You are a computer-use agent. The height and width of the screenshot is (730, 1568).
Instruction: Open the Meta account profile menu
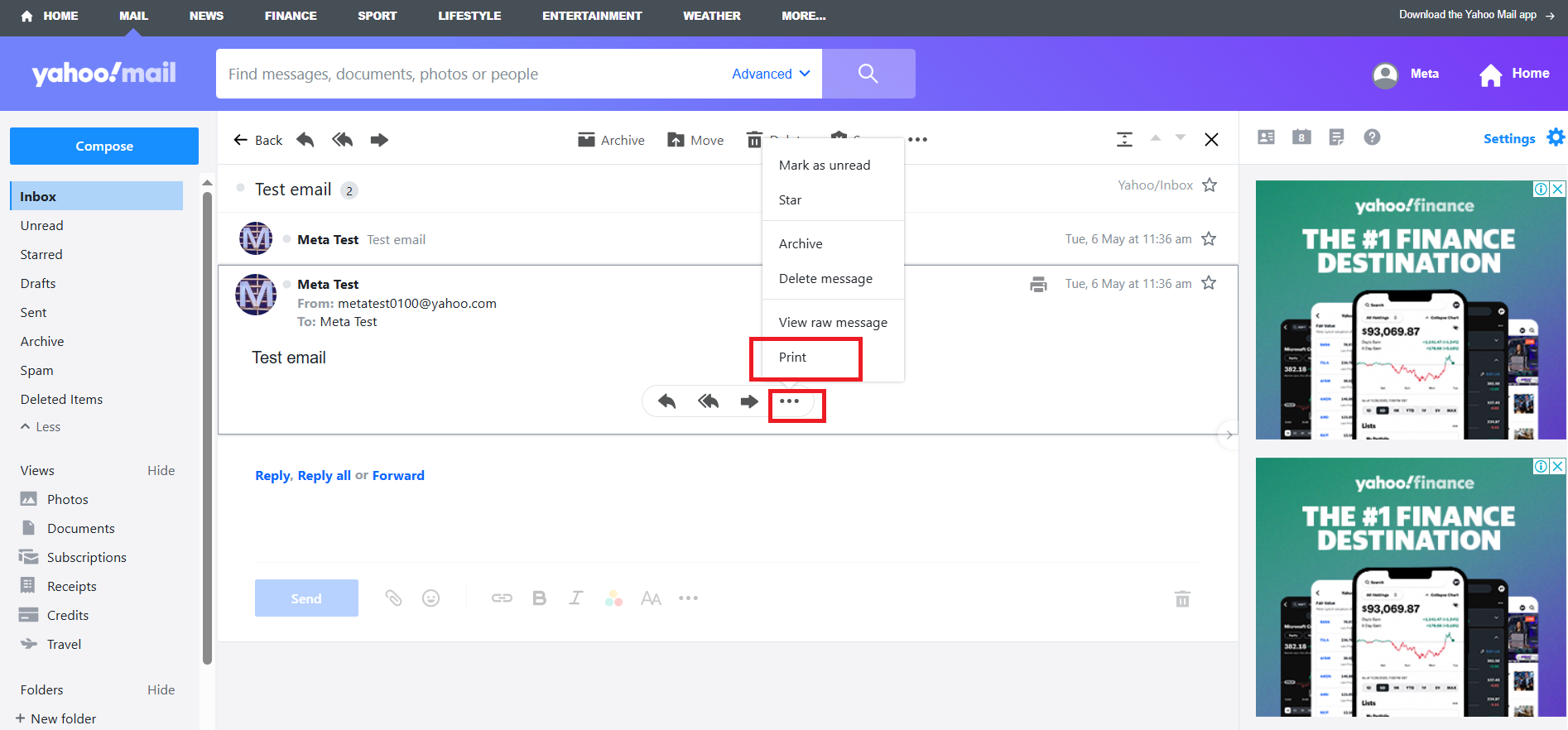(1406, 74)
